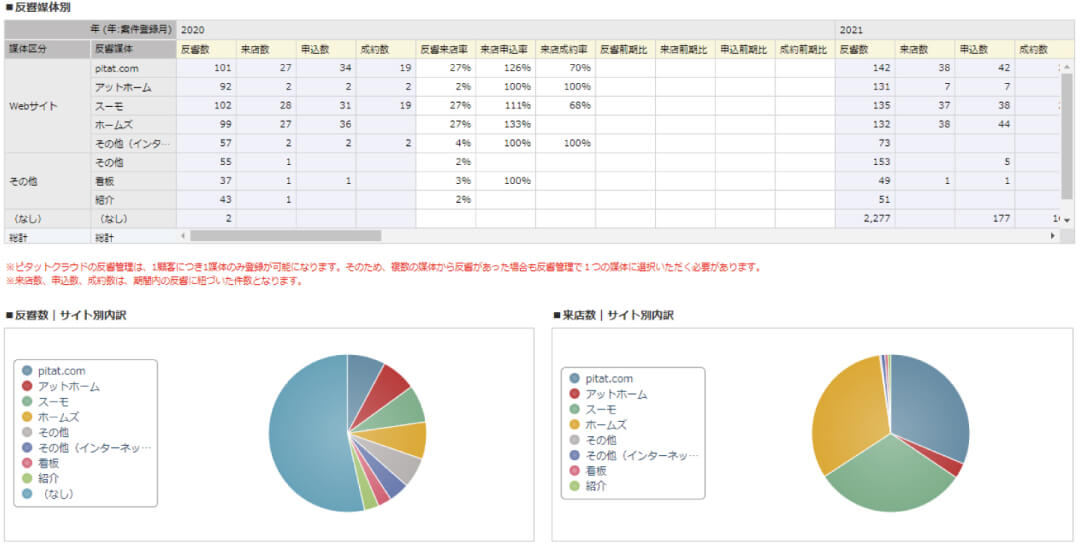Toggle 看板 in the 反響数 chart legend
Image resolution: width=1088 pixels, height=544 pixels.
(40, 463)
